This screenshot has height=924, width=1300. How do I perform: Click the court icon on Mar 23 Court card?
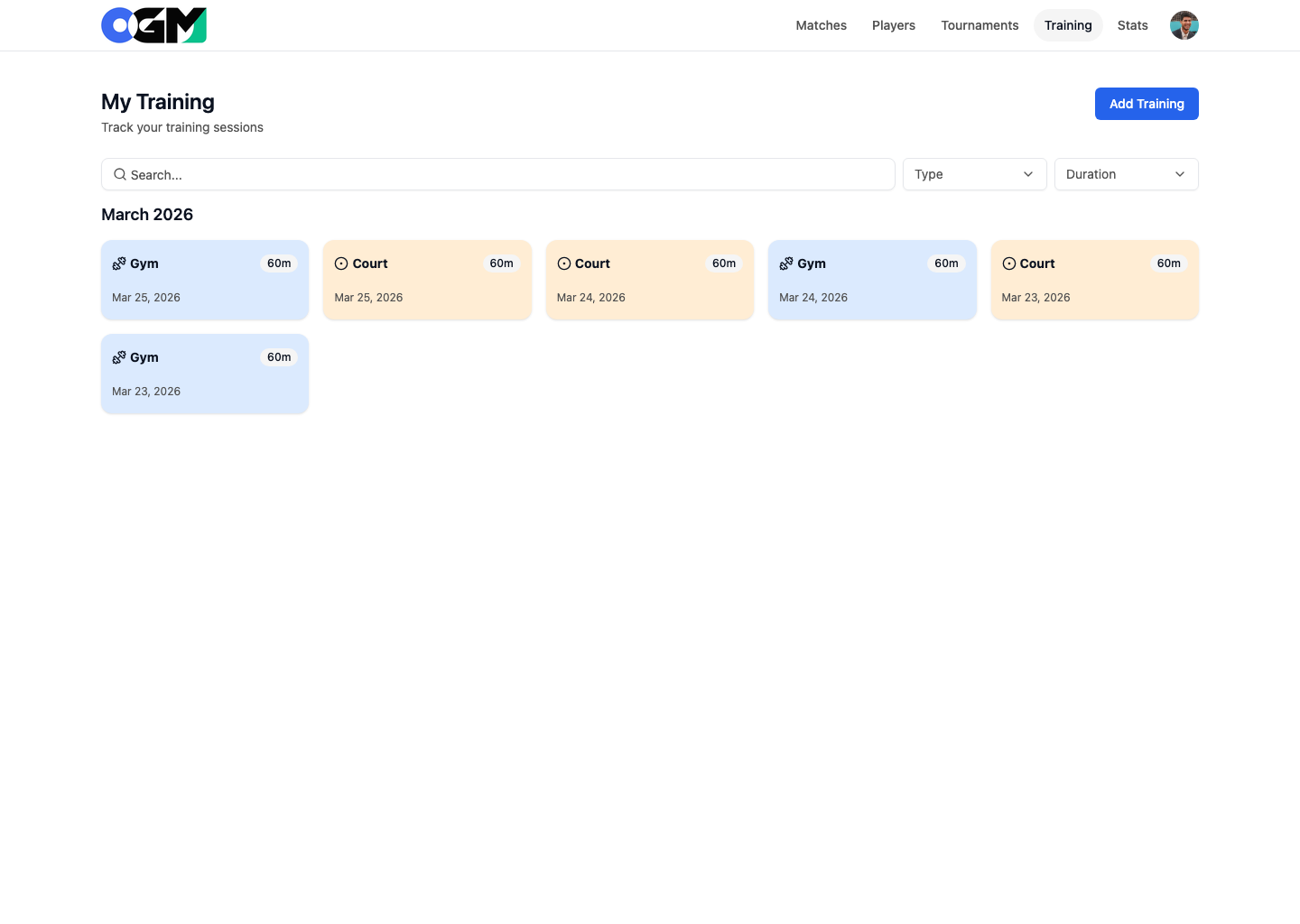(1008, 263)
